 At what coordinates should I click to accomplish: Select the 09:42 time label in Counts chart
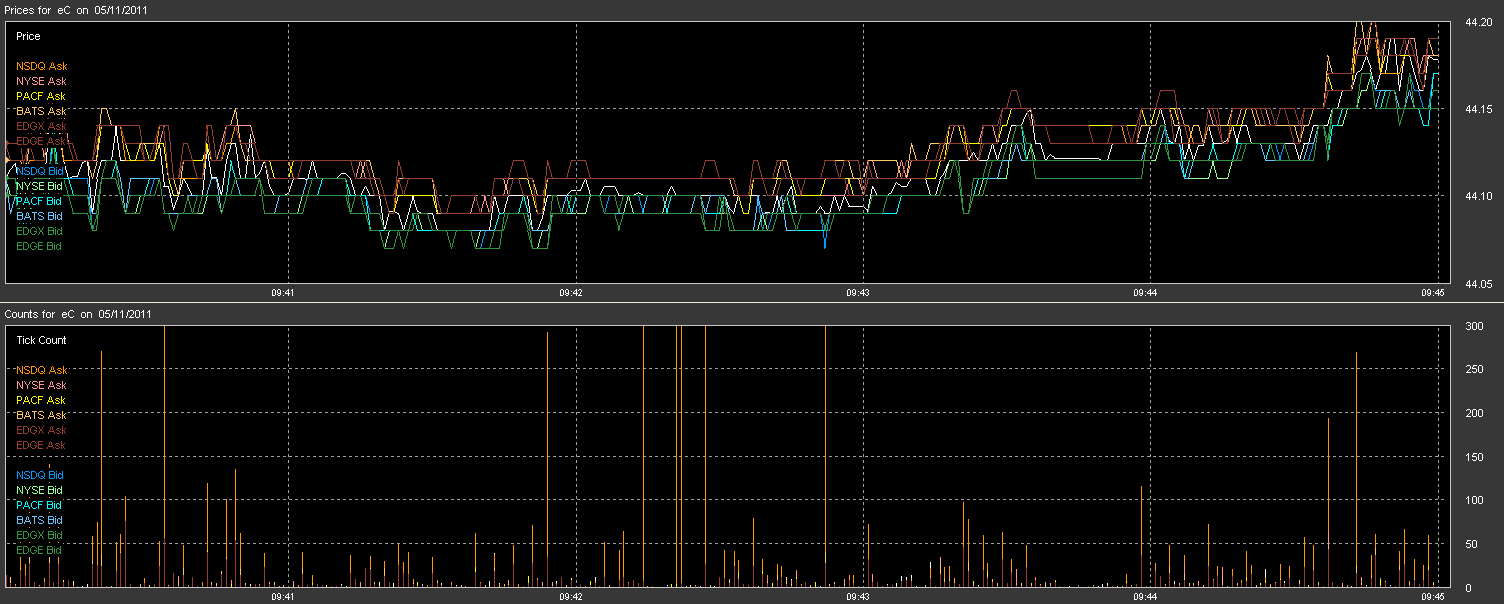(571, 597)
